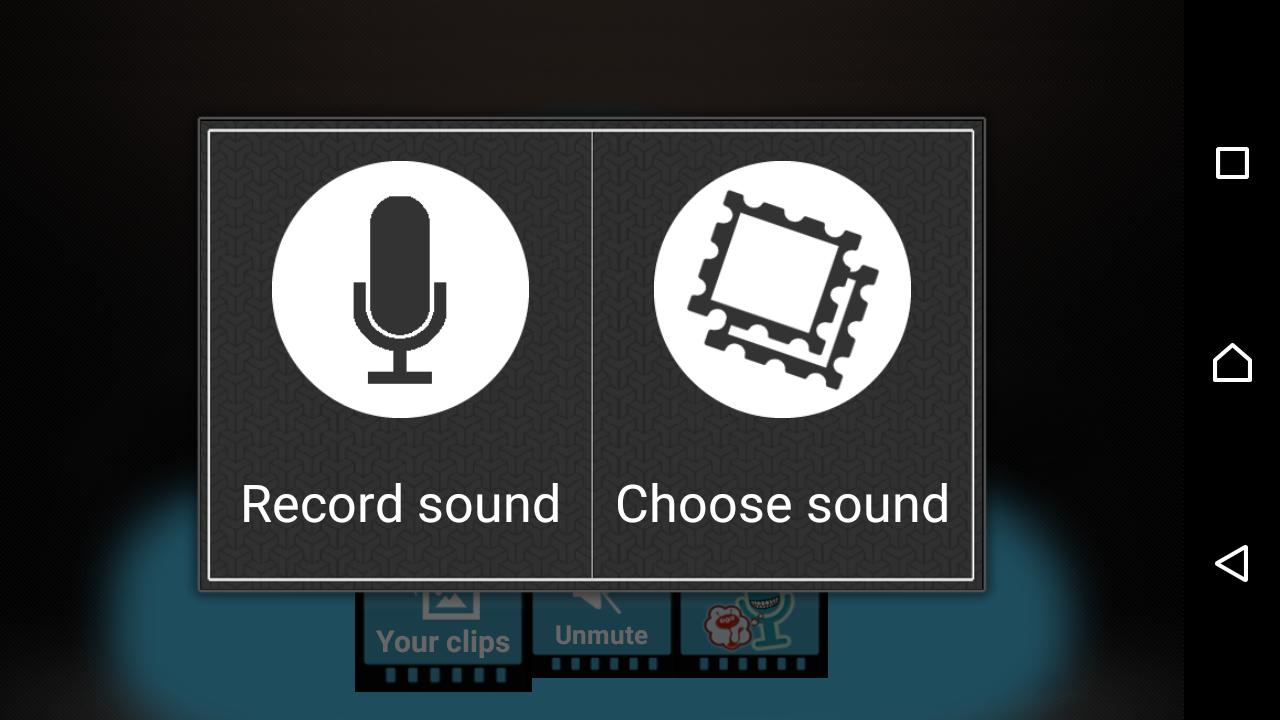Tap the stamp-frame icon to choose sound
Viewport: 1280px width, 720px height.
pos(782,290)
